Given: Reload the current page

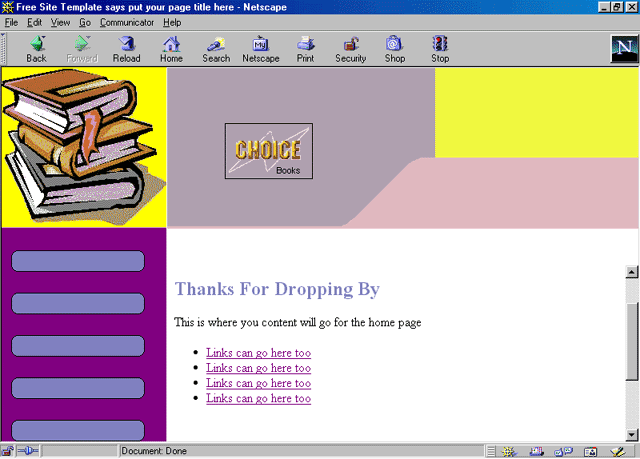Looking at the screenshot, I should pos(126,49).
